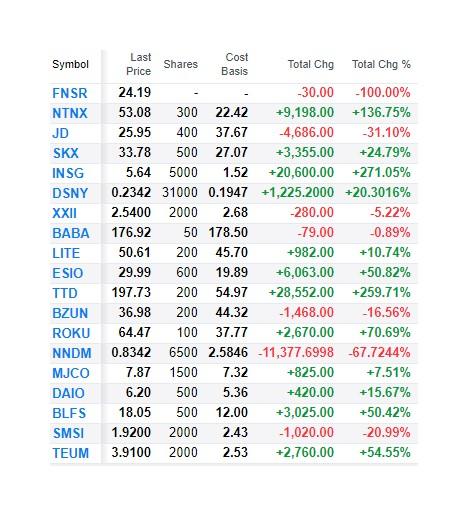Open the FNSR ticker link

[70, 93]
